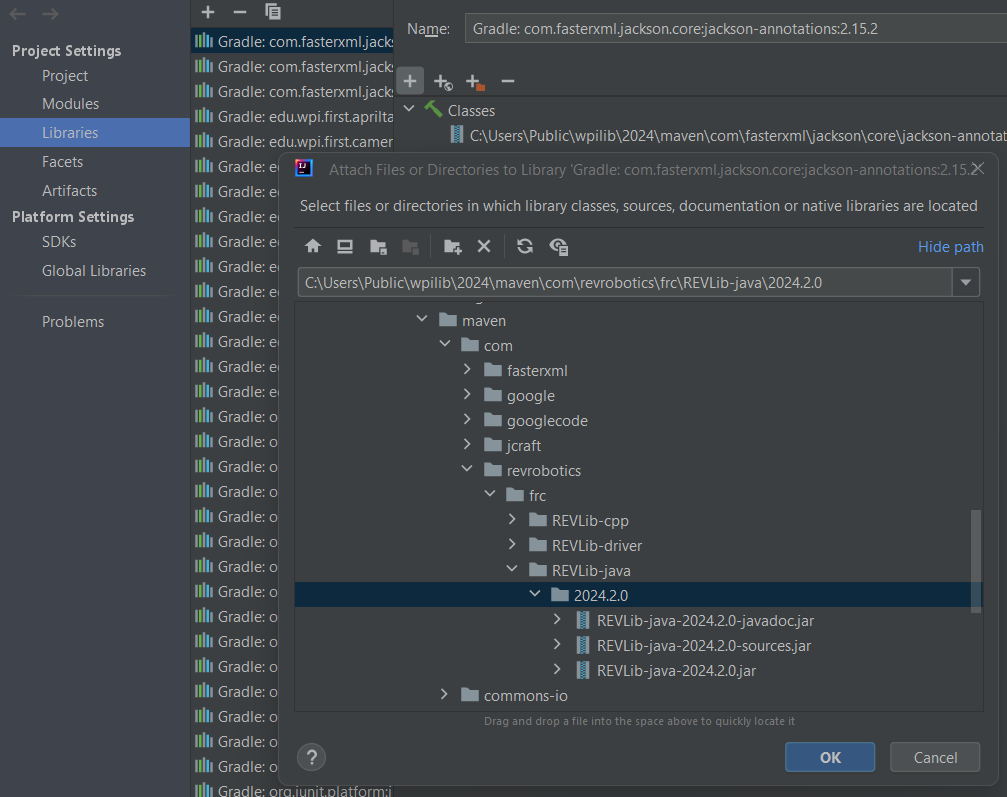Click the Hide path link
1007x797 pixels.
pyautogui.click(x=950, y=247)
